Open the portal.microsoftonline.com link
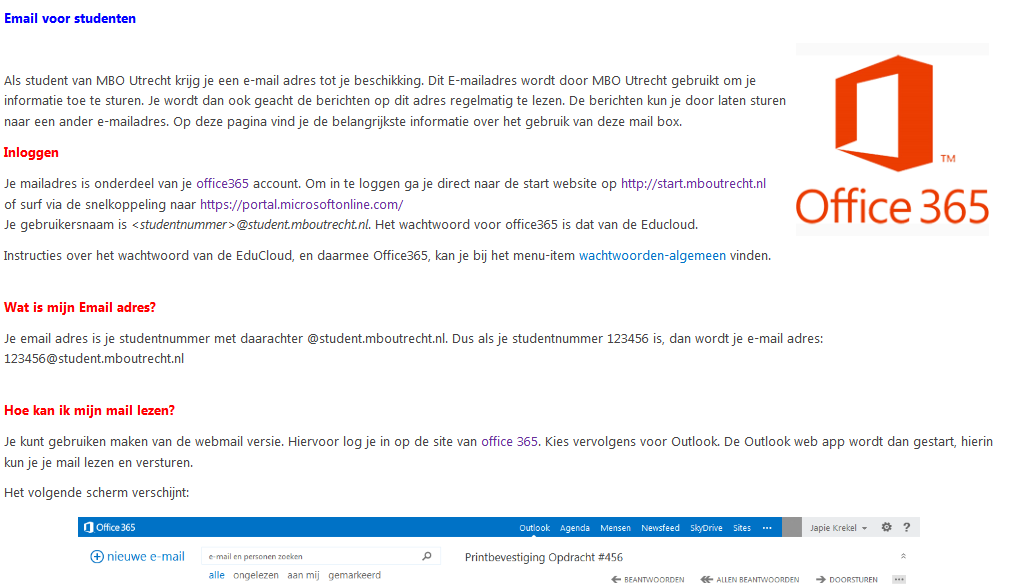Screen dimensions: 1009x585 [x=301, y=205]
